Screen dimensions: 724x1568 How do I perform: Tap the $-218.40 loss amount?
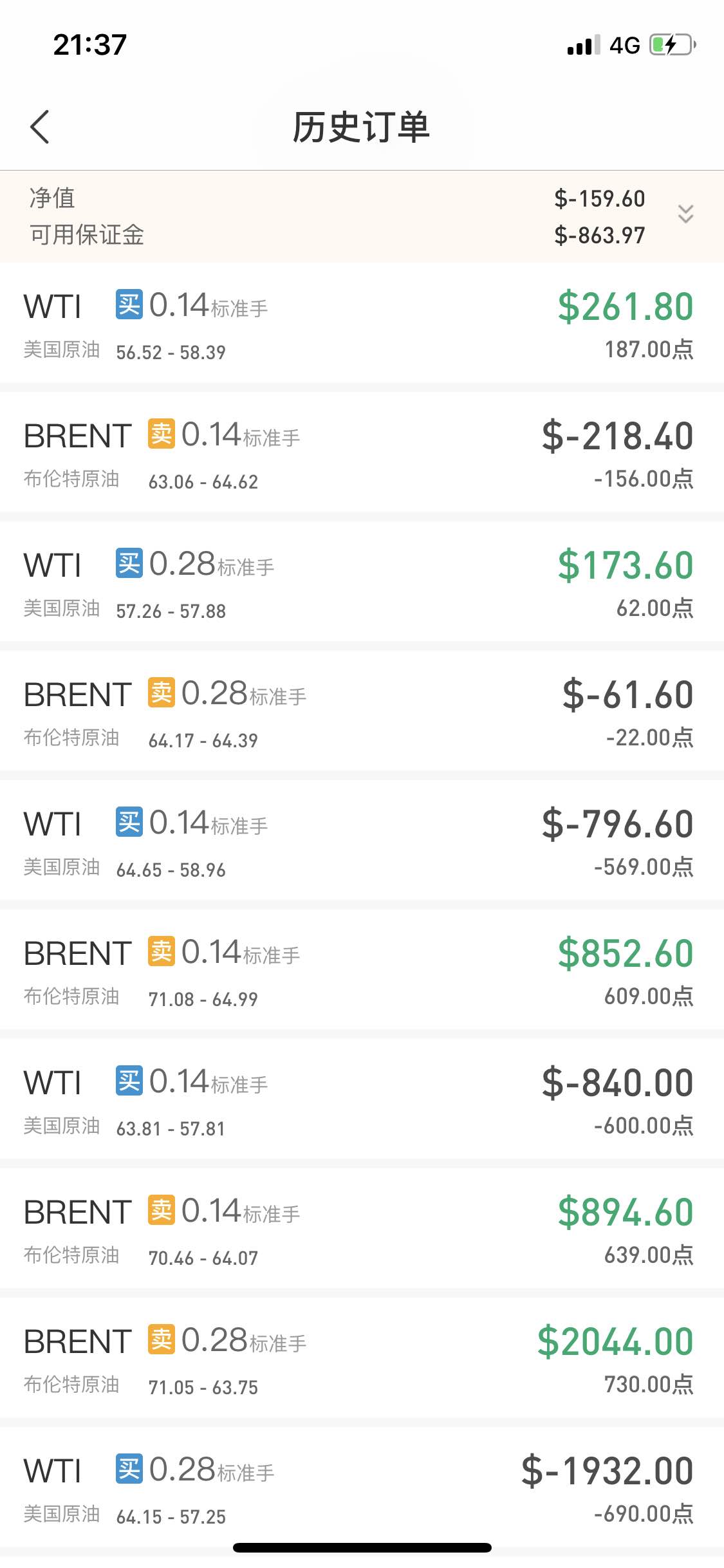coord(618,436)
